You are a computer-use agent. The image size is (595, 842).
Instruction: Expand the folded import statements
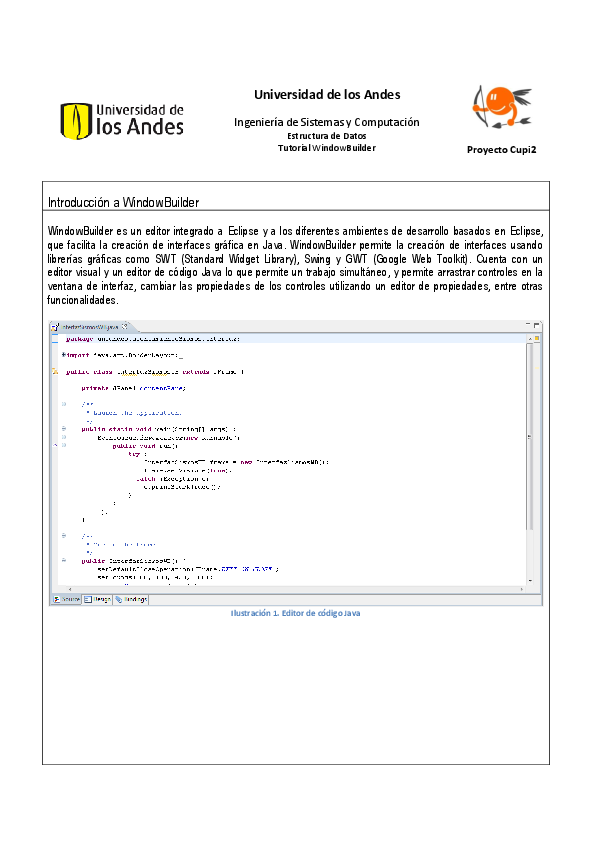pyautogui.click(x=64, y=355)
